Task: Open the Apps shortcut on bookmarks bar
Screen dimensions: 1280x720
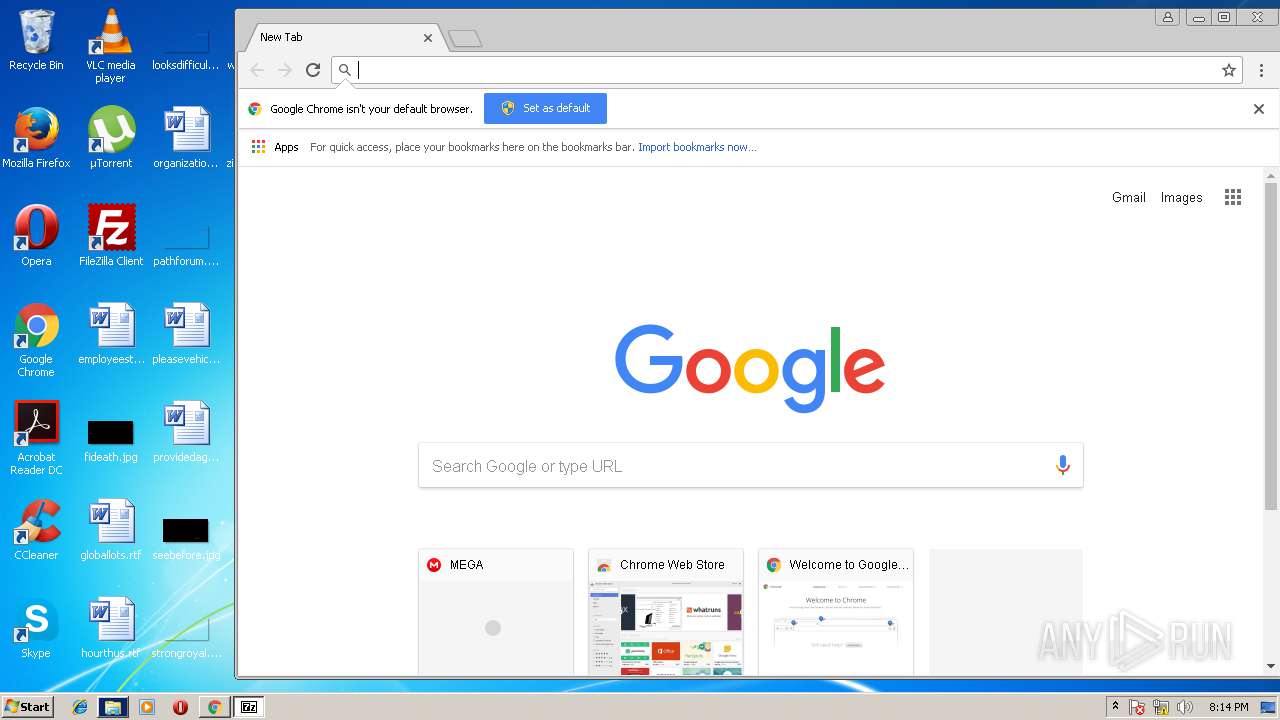Action: point(275,147)
